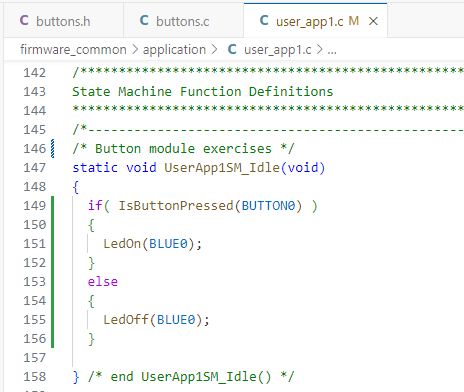Click the else keyword
Screen dimensions: 464x392
click(x=103, y=282)
